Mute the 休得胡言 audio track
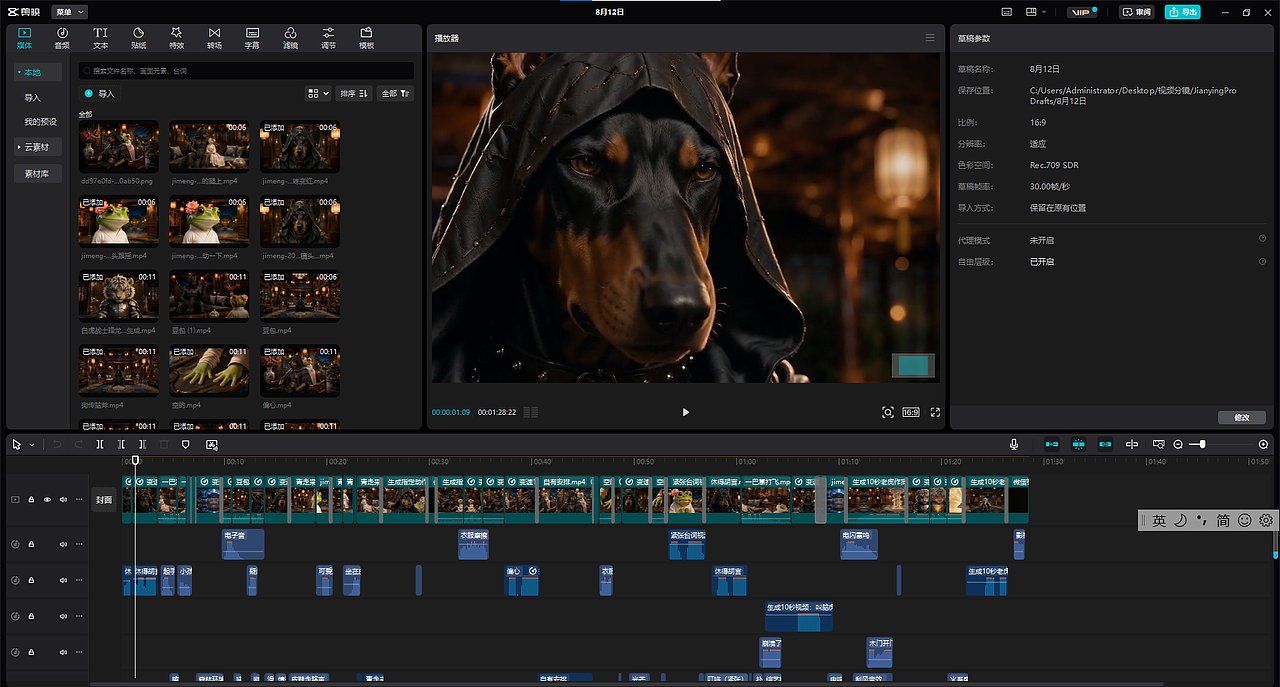Viewport: 1280px width, 687px height. (63, 580)
